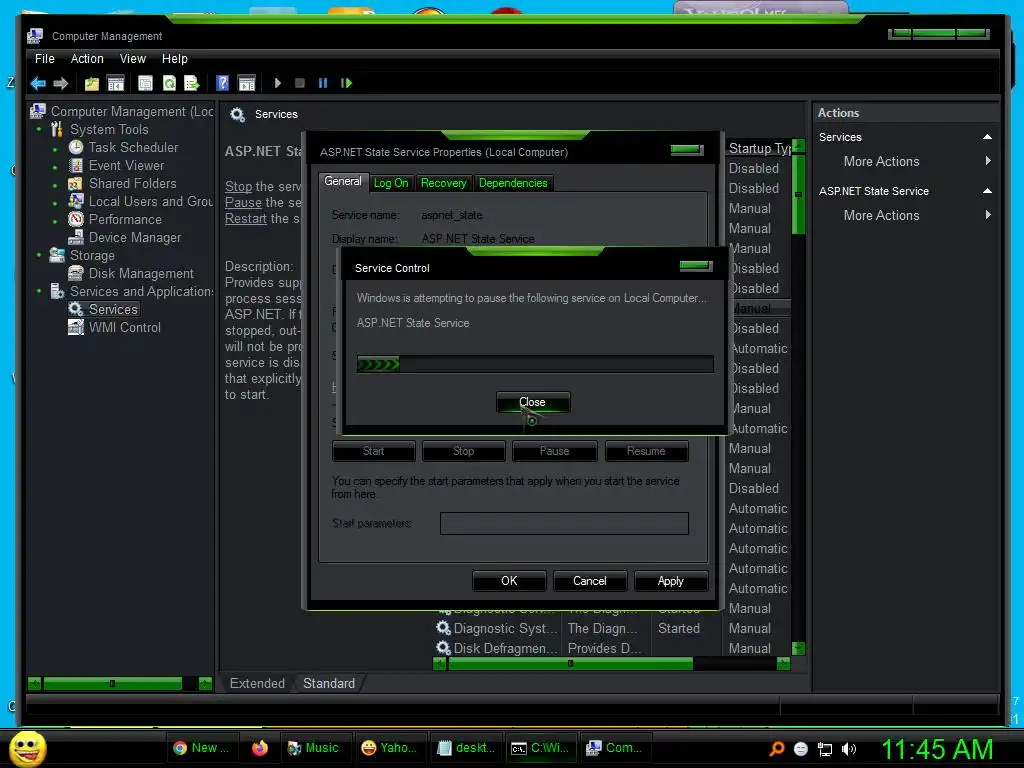
Task: Click the Start Service play icon
Action: (x=278, y=83)
